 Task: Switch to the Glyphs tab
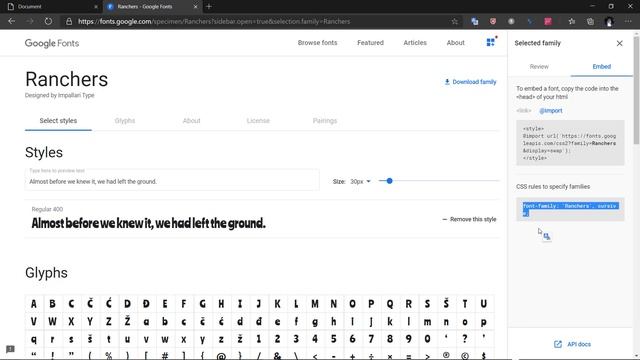point(125,121)
